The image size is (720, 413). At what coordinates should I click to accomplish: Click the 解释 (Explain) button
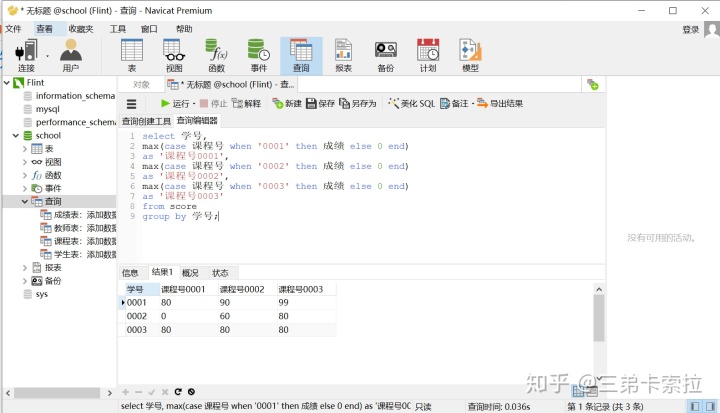tap(246, 103)
